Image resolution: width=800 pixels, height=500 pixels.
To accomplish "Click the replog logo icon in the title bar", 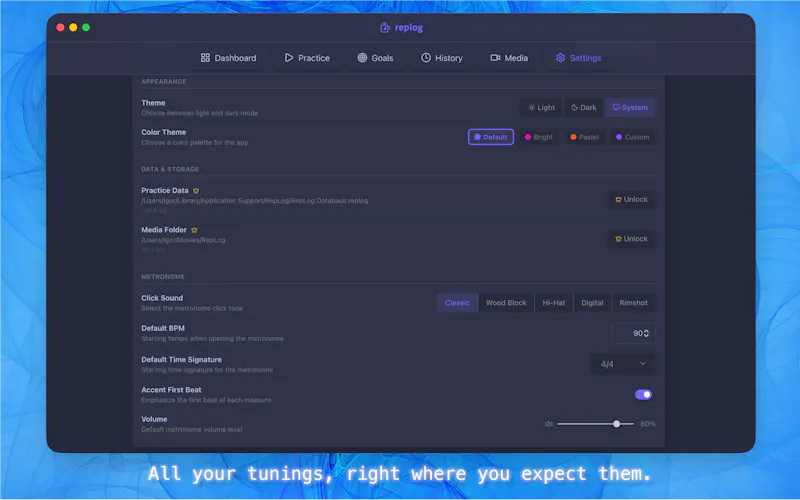I will coord(385,28).
